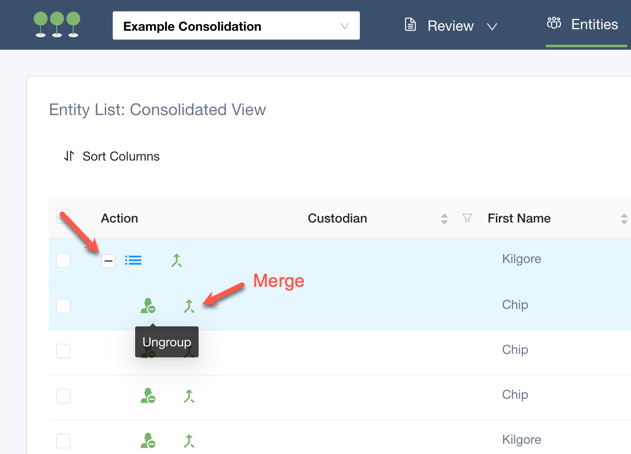This screenshot has width=631, height=454.
Task: Sort the table by First Name arrows
Action: tap(624, 218)
